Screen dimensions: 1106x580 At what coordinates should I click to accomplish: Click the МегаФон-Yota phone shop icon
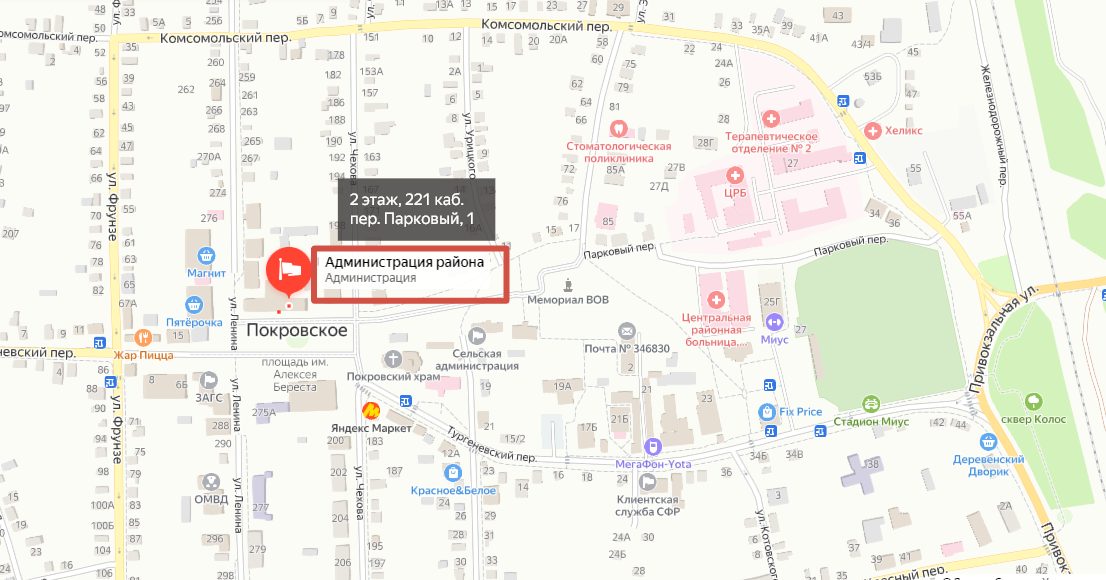point(653,447)
